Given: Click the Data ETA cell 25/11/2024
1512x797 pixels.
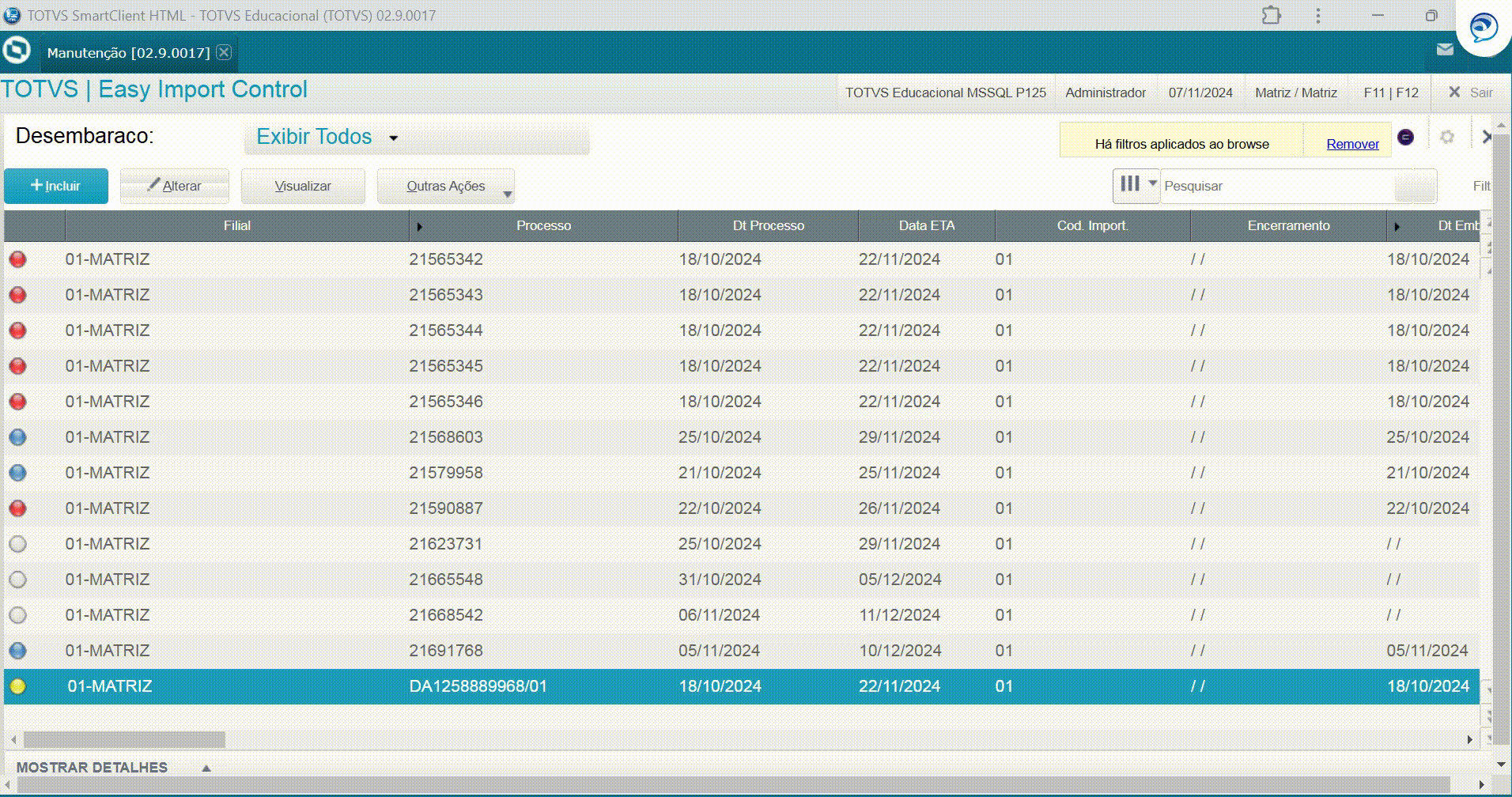Looking at the screenshot, I should tap(900, 473).
